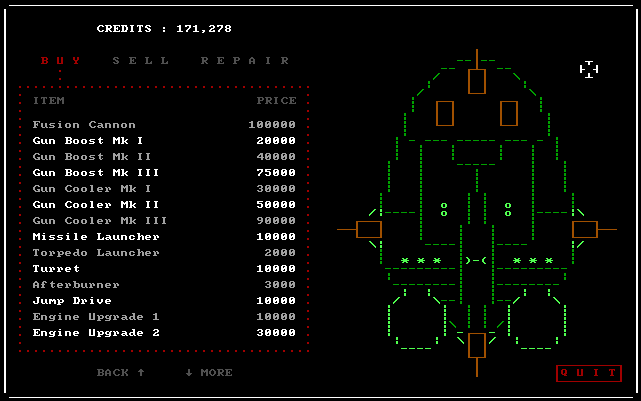Switch to the SELL tab

(140, 60)
